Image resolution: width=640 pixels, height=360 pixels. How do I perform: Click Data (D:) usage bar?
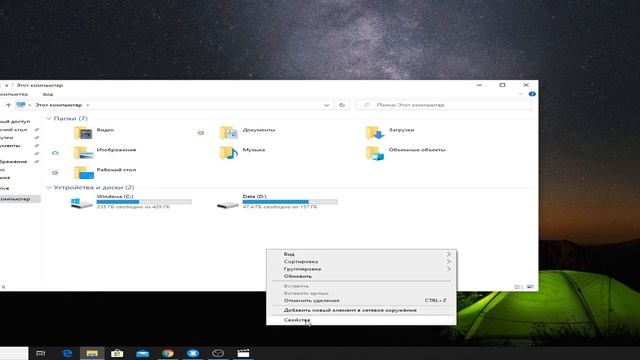[x=290, y=202]
